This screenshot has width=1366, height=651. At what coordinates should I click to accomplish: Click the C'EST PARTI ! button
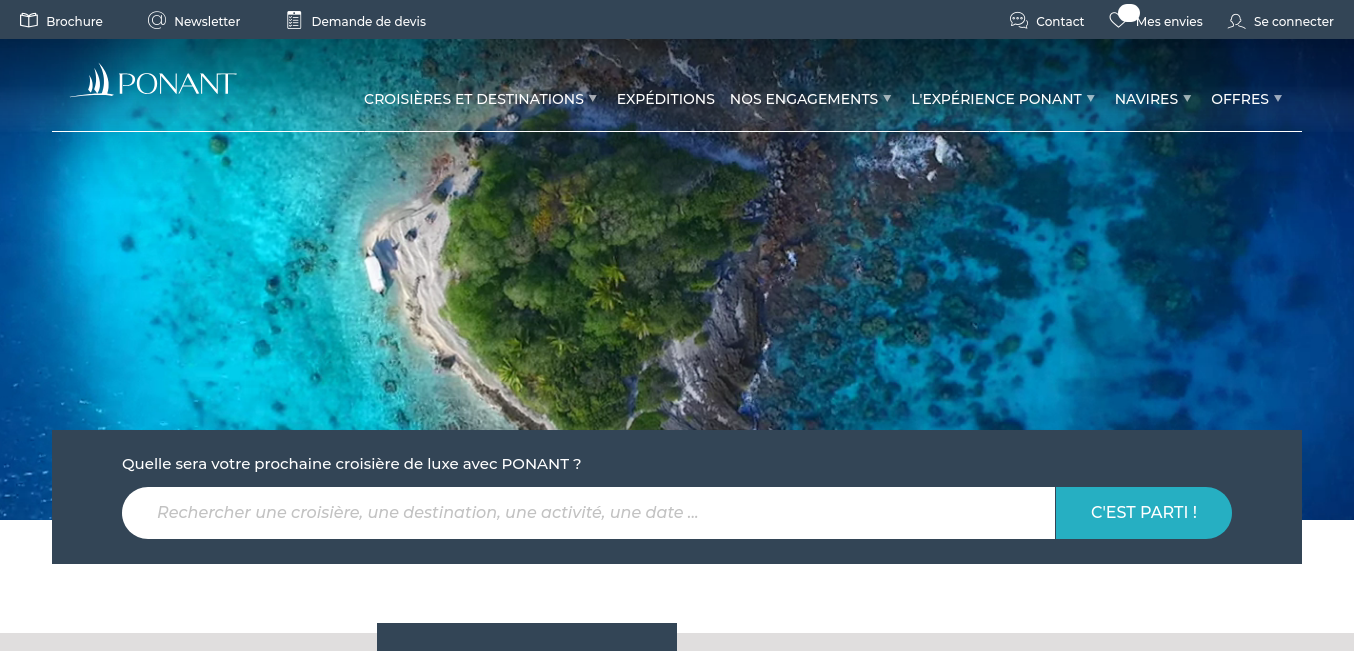click(1144, 513)
